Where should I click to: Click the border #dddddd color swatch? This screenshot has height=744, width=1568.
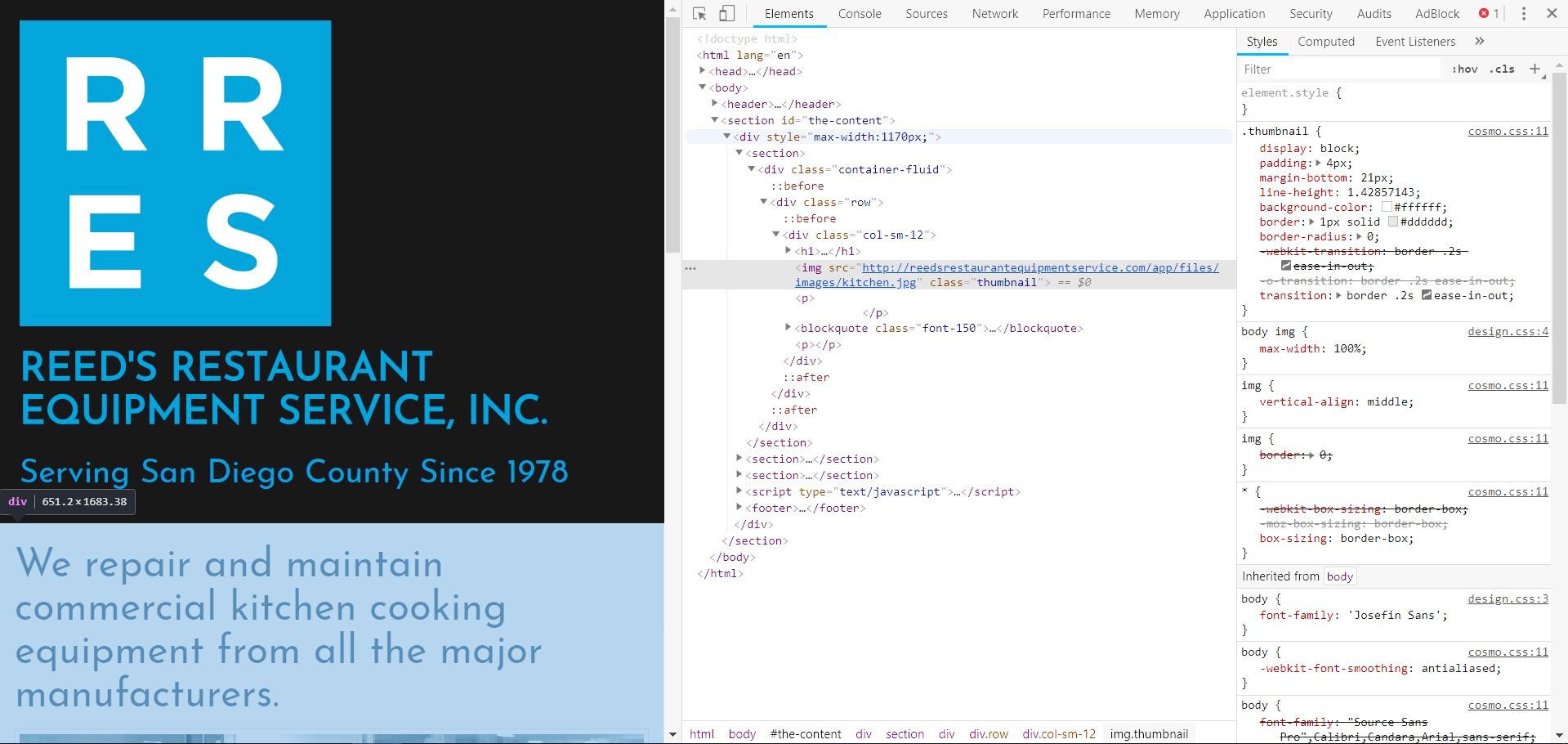pos(1393,222)
